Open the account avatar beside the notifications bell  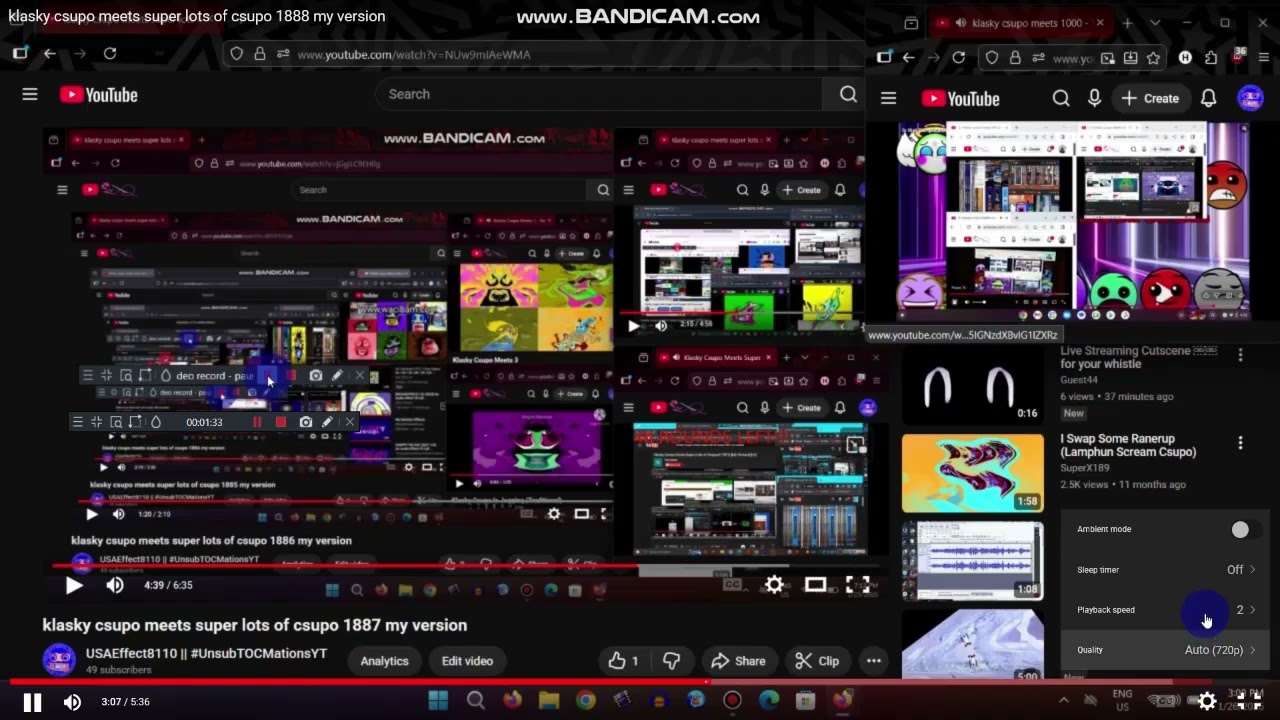[1250, 98]
